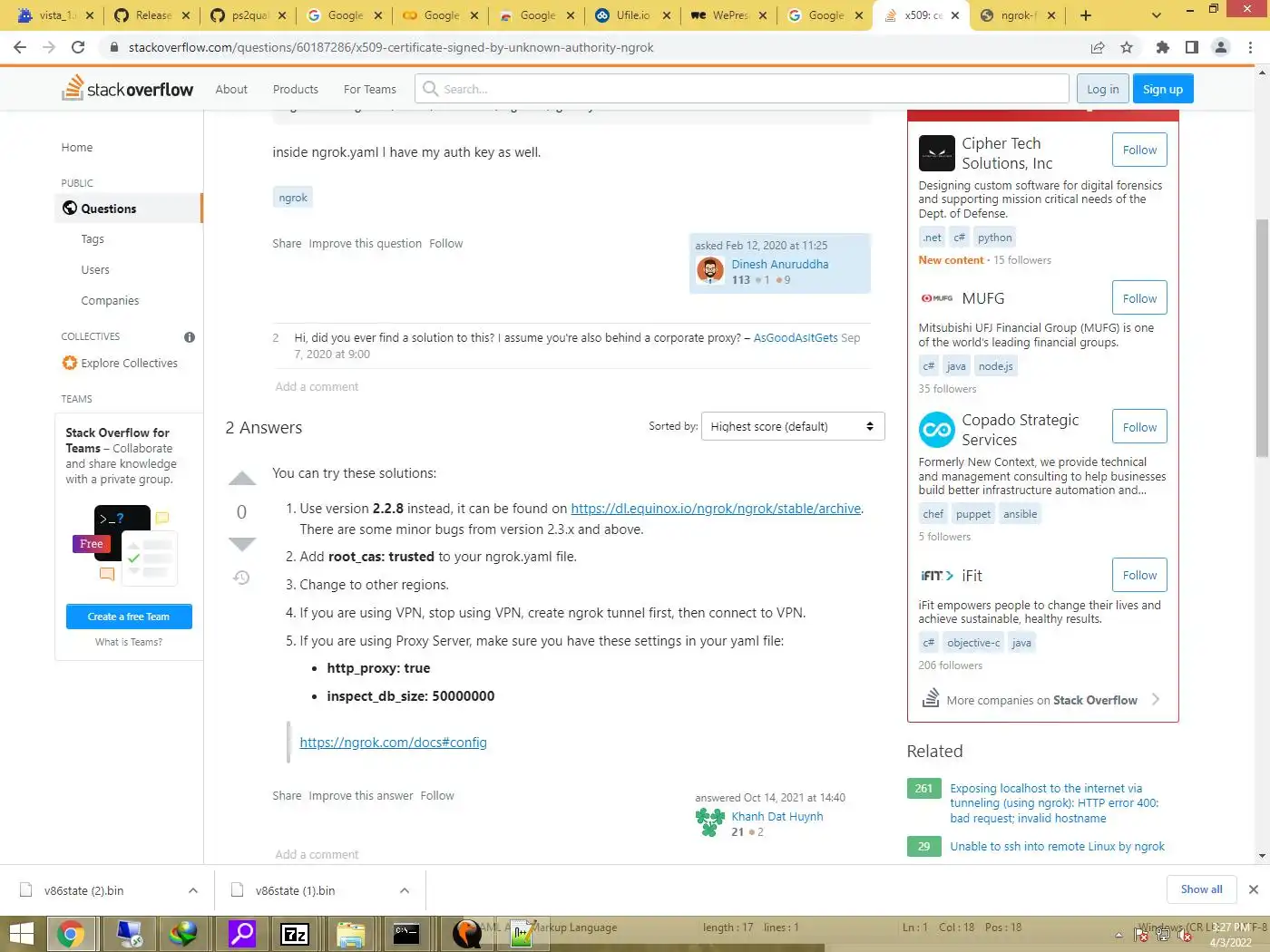The width and height of the screenshot is (1270, 952).
Task: Select Users in the left sidebar
Action: [95, 270]
